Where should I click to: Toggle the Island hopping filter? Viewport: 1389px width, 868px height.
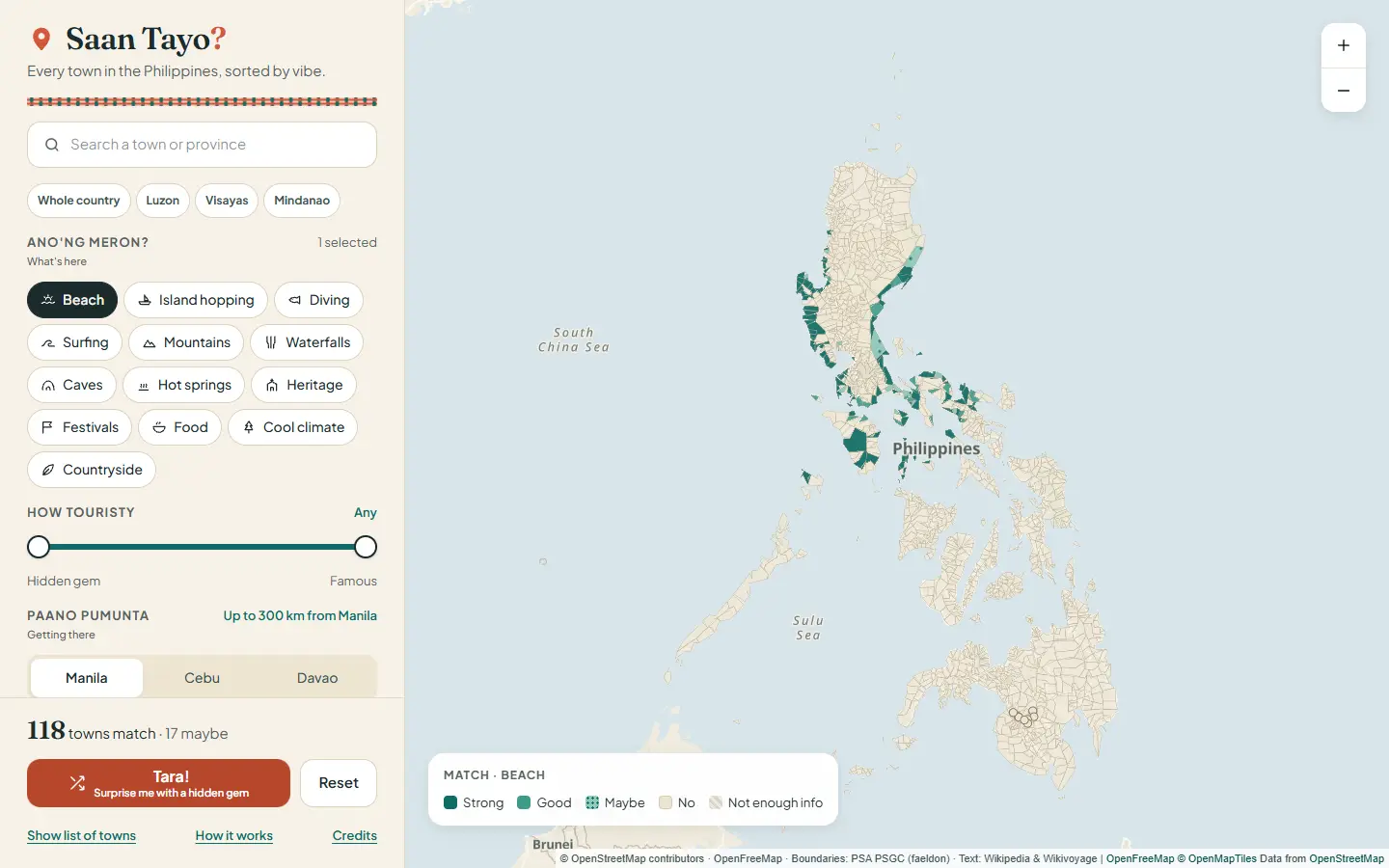(196, 300)
